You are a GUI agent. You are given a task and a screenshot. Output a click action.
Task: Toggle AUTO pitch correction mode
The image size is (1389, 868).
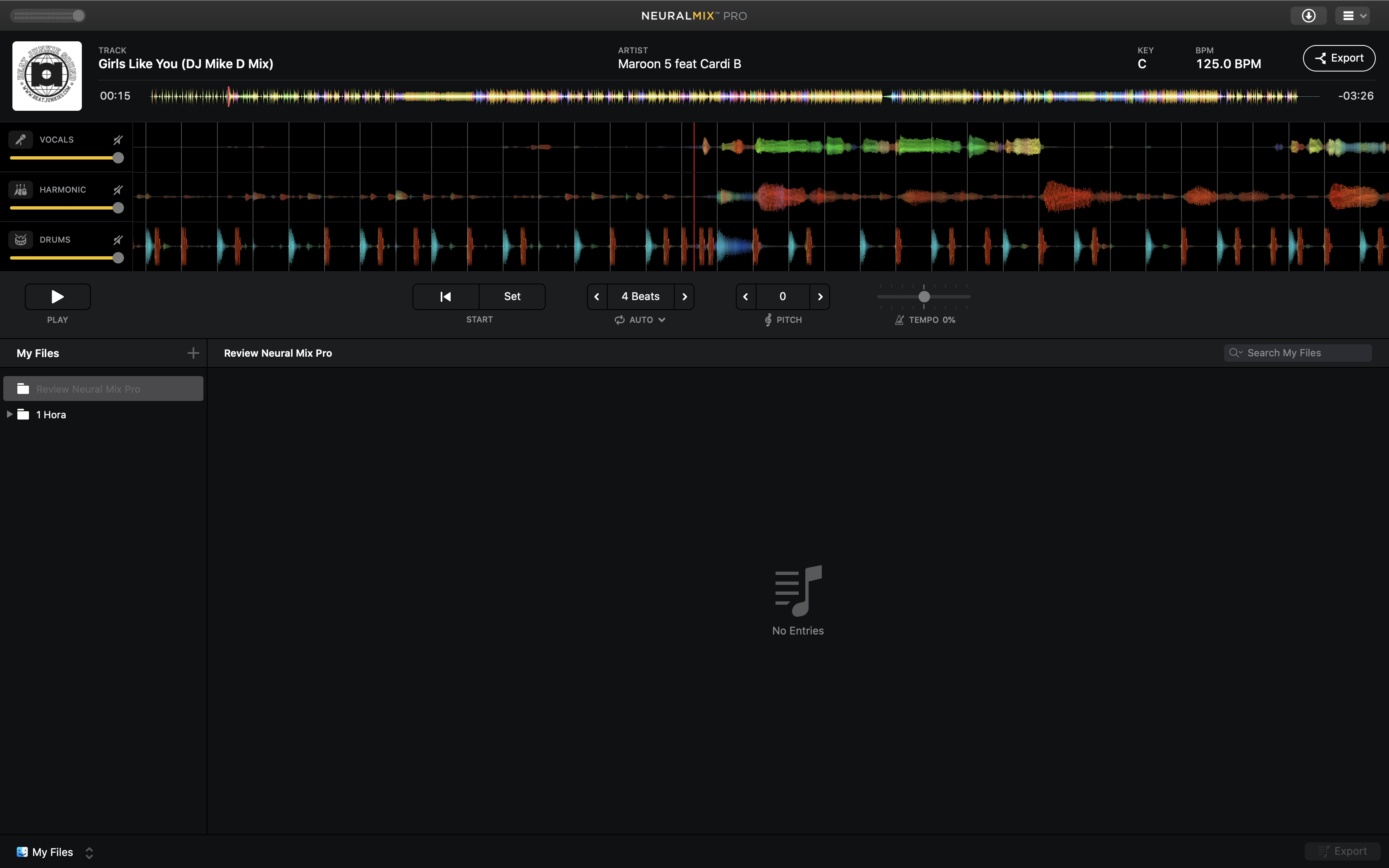click(640, 320)
